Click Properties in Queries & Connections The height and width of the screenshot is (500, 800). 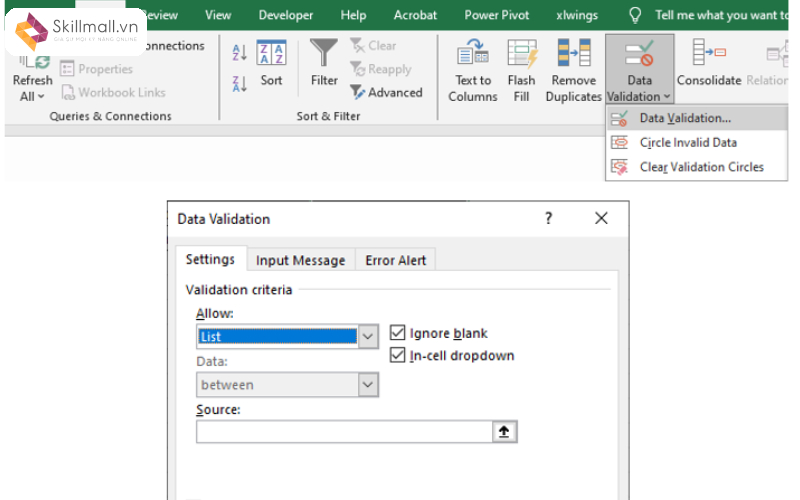[x=96, y=69]
